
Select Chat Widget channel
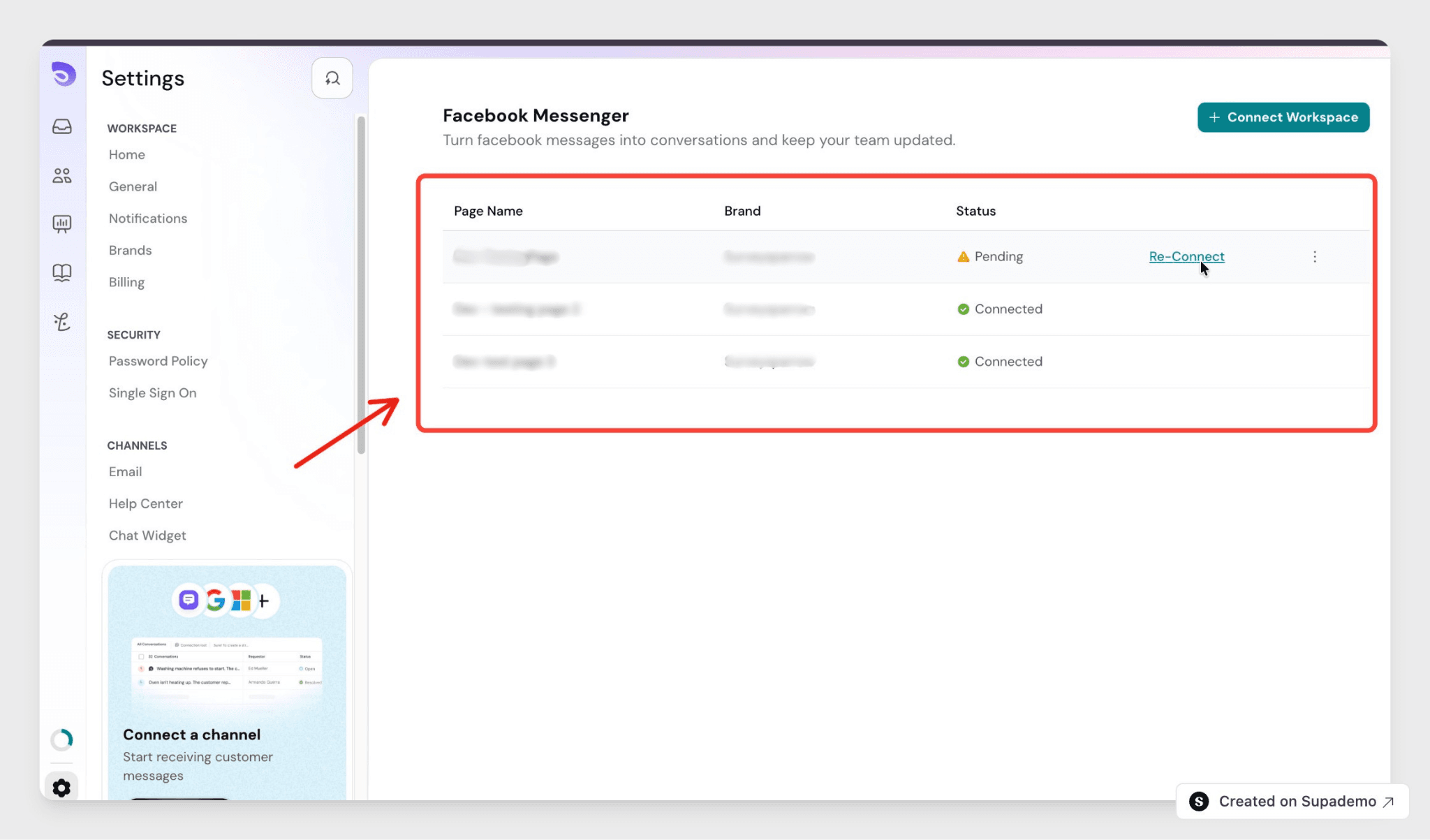pos(147,536)
